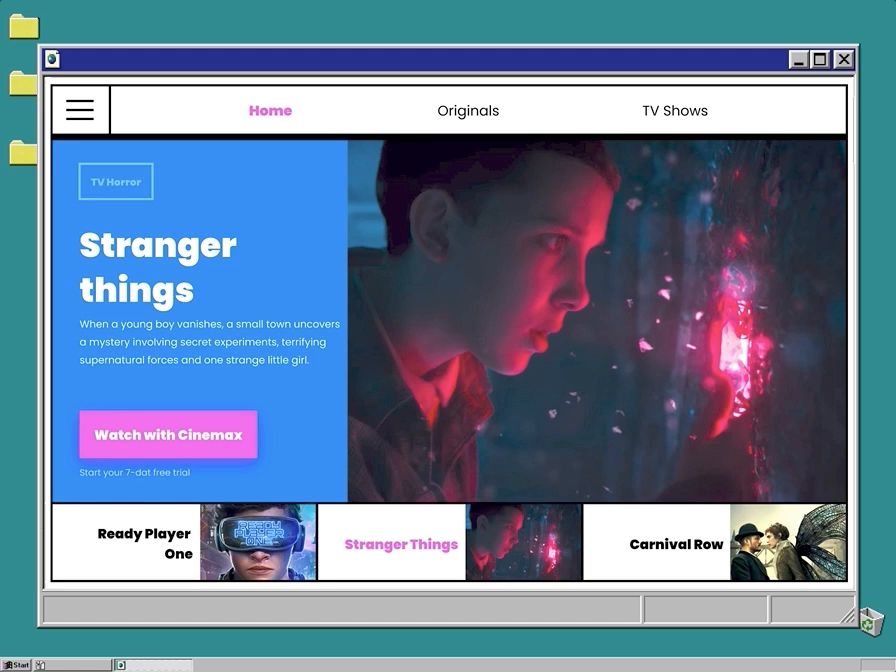Viewport: 896px width, 672px height.
Task: Switch to the Home tab
Action: point(270,111)
